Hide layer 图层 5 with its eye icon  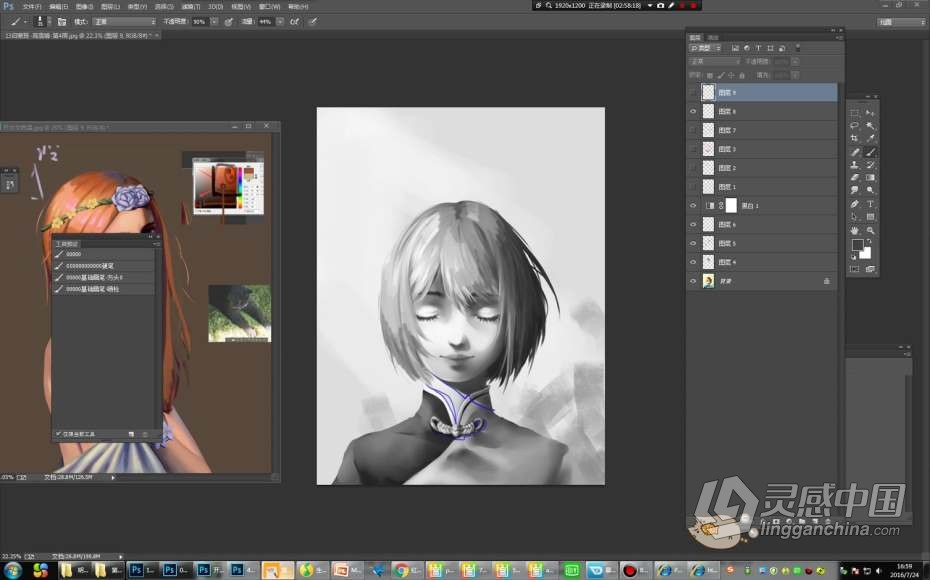click(x=693, y=243)
